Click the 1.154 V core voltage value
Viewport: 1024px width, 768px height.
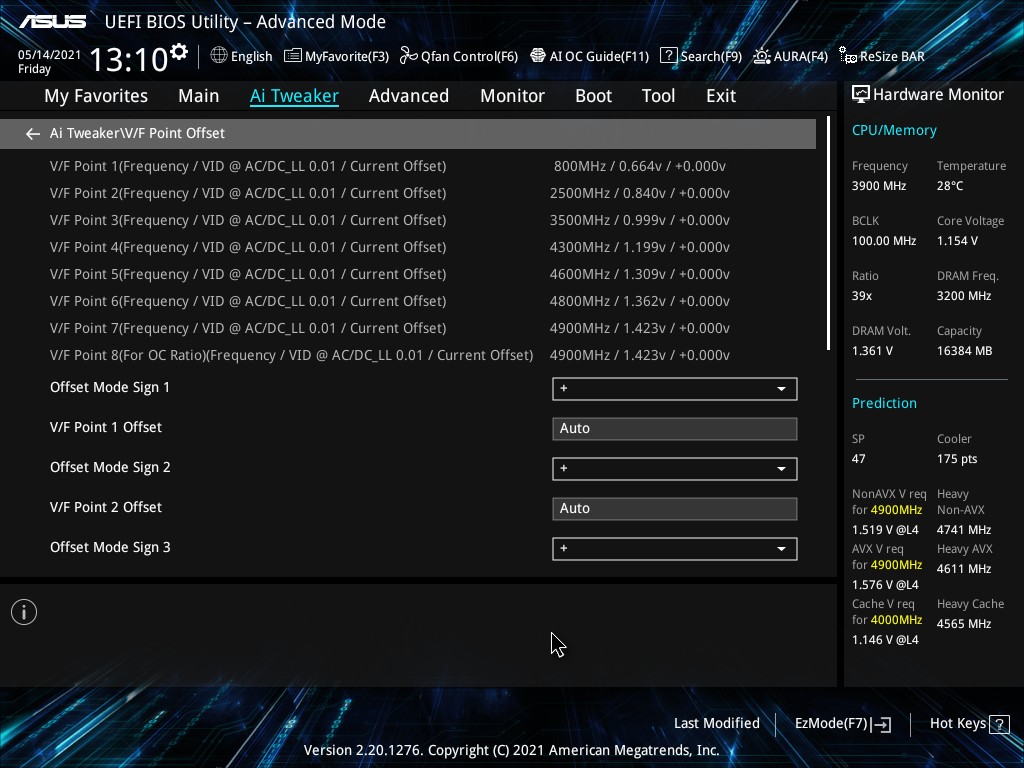957,241
